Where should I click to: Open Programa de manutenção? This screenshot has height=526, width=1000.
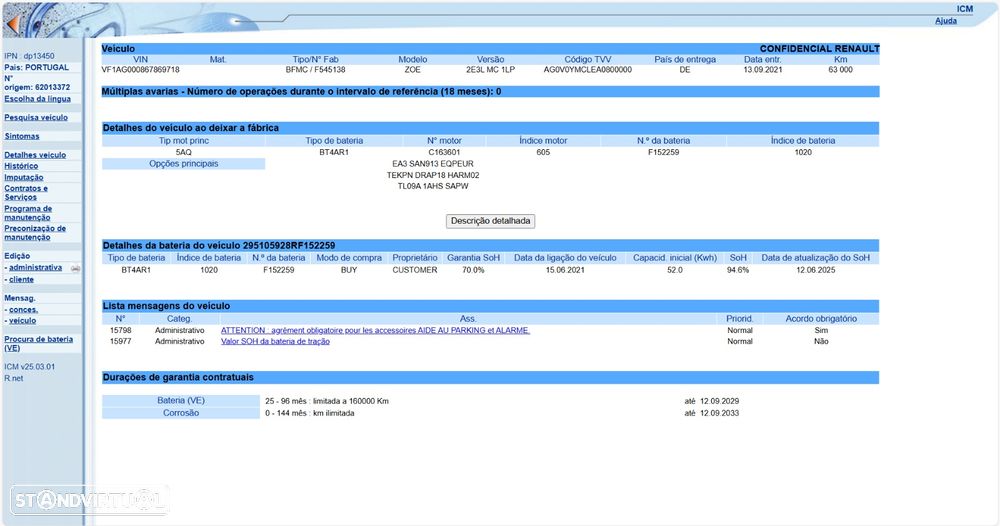coord(28,213)
